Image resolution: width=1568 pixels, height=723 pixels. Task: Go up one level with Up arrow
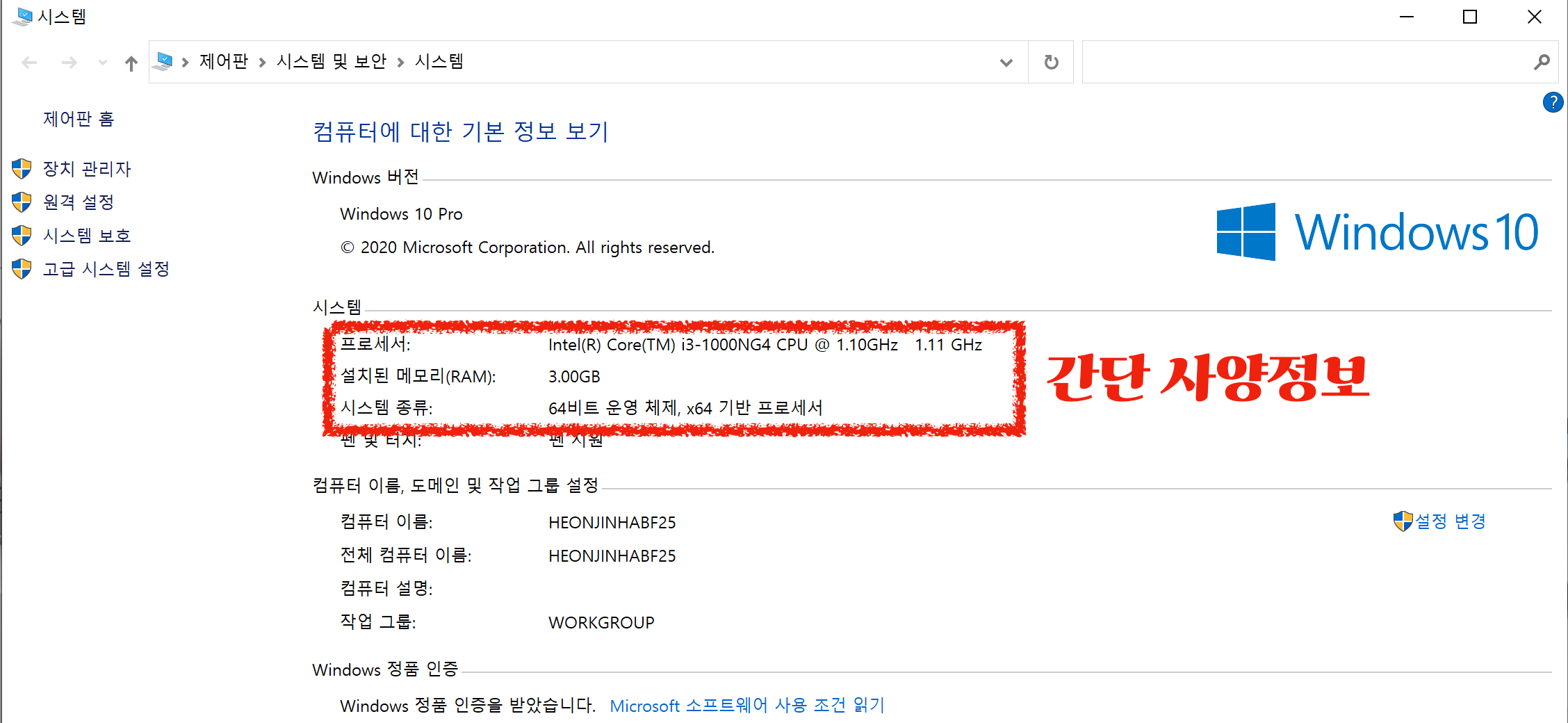point(131,63)
